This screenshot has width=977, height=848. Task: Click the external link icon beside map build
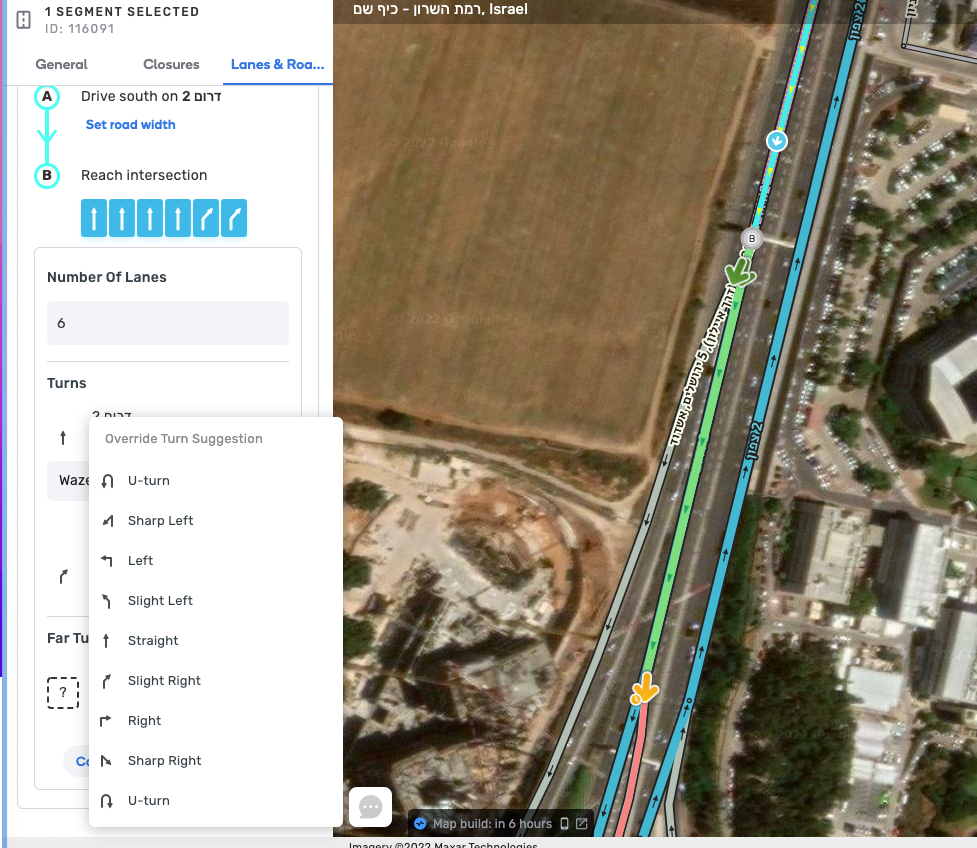(581, 824)
